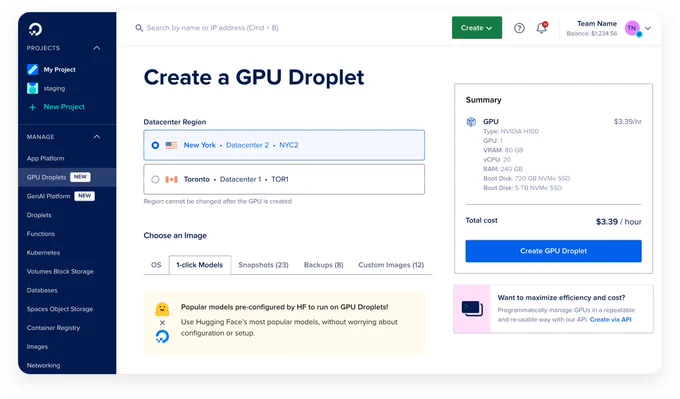Switch to Backups (8) tab
Image resolution: width=680 pixels, height=399 pixels.
[324, 265]
